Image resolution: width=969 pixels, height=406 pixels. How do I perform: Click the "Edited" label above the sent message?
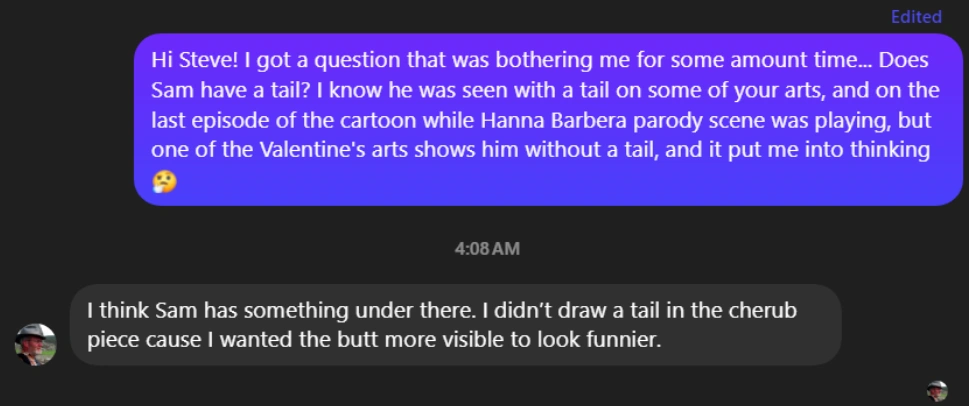(916, 16)
